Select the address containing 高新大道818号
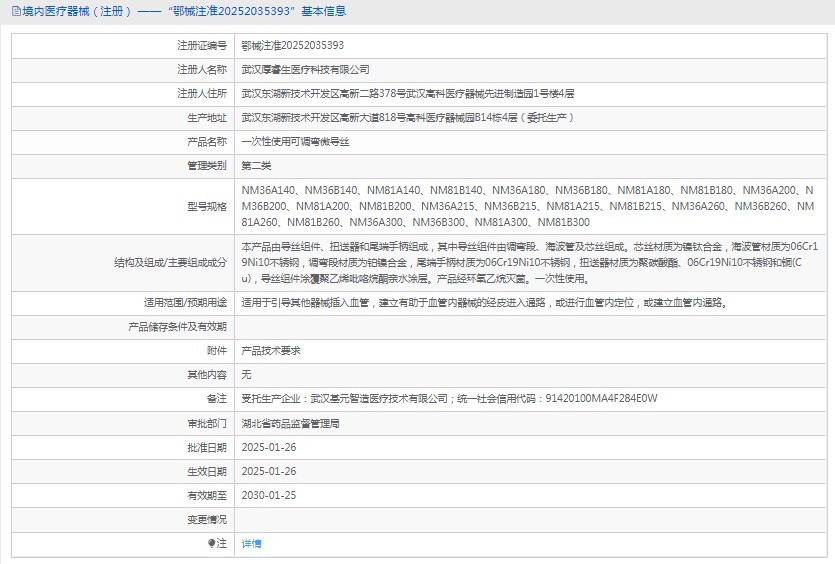835x564 pixels. [x=408, y=118]
